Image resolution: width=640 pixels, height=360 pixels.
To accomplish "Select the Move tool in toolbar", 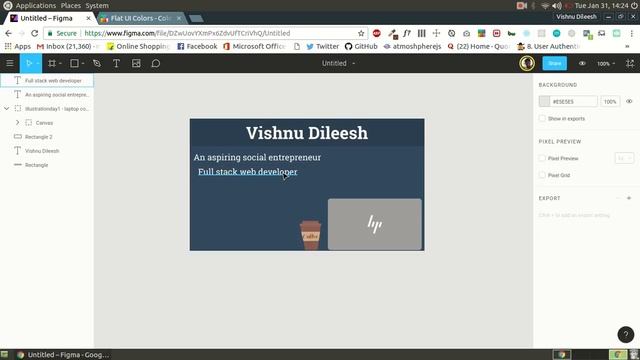I will point(28,63).
